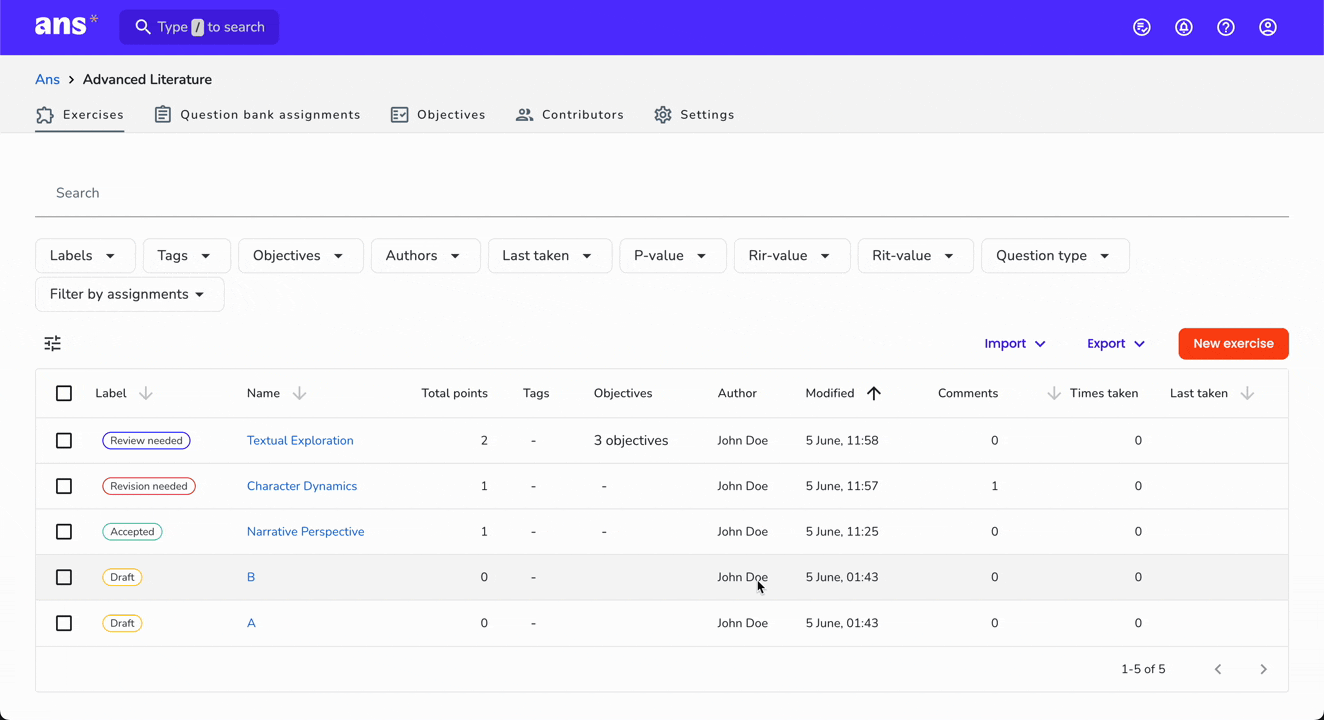Check the Narrative Perspective row checkbox
Screen dimensions: 1324x720
pyautogui.click(x=64, y=532)
